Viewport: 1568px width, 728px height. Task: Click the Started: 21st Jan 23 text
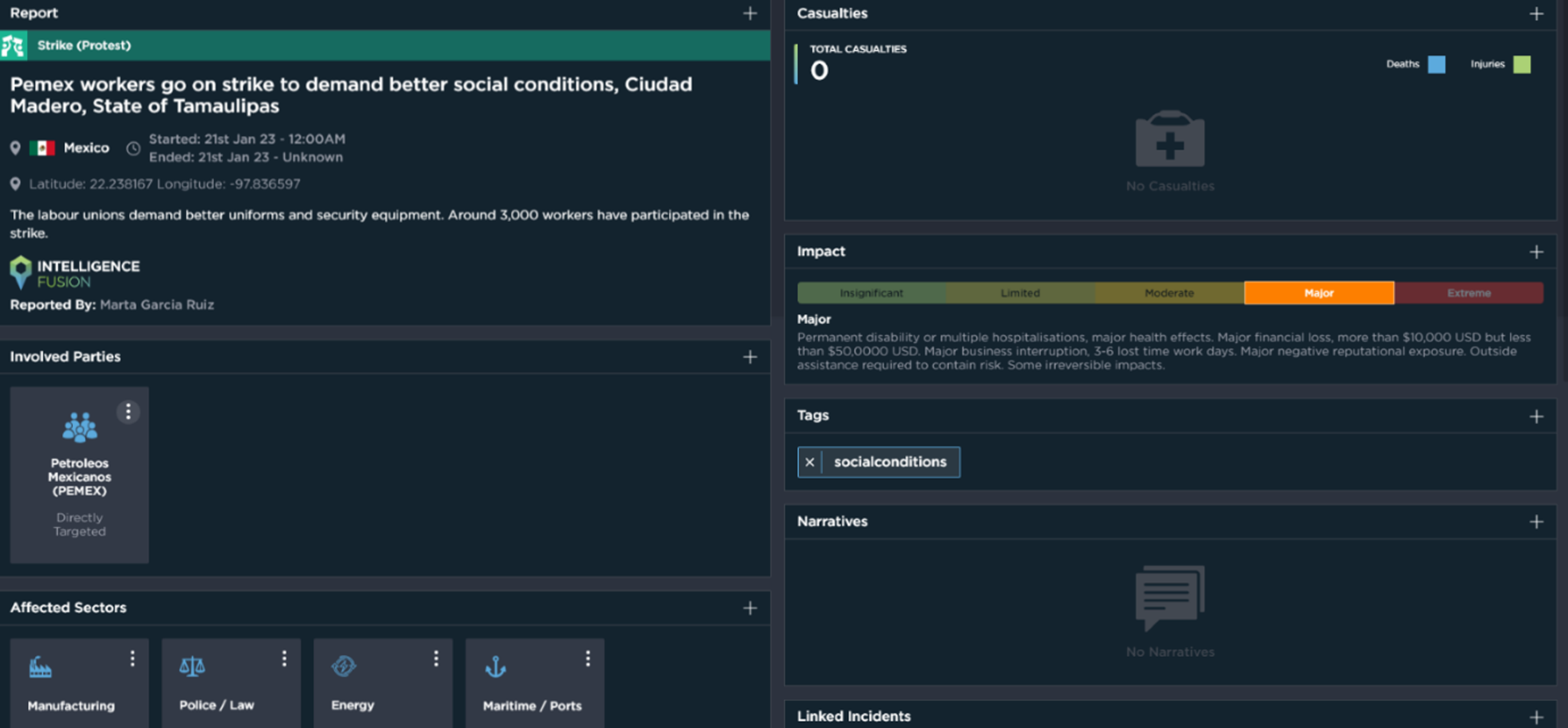click(x=247, y=139)
